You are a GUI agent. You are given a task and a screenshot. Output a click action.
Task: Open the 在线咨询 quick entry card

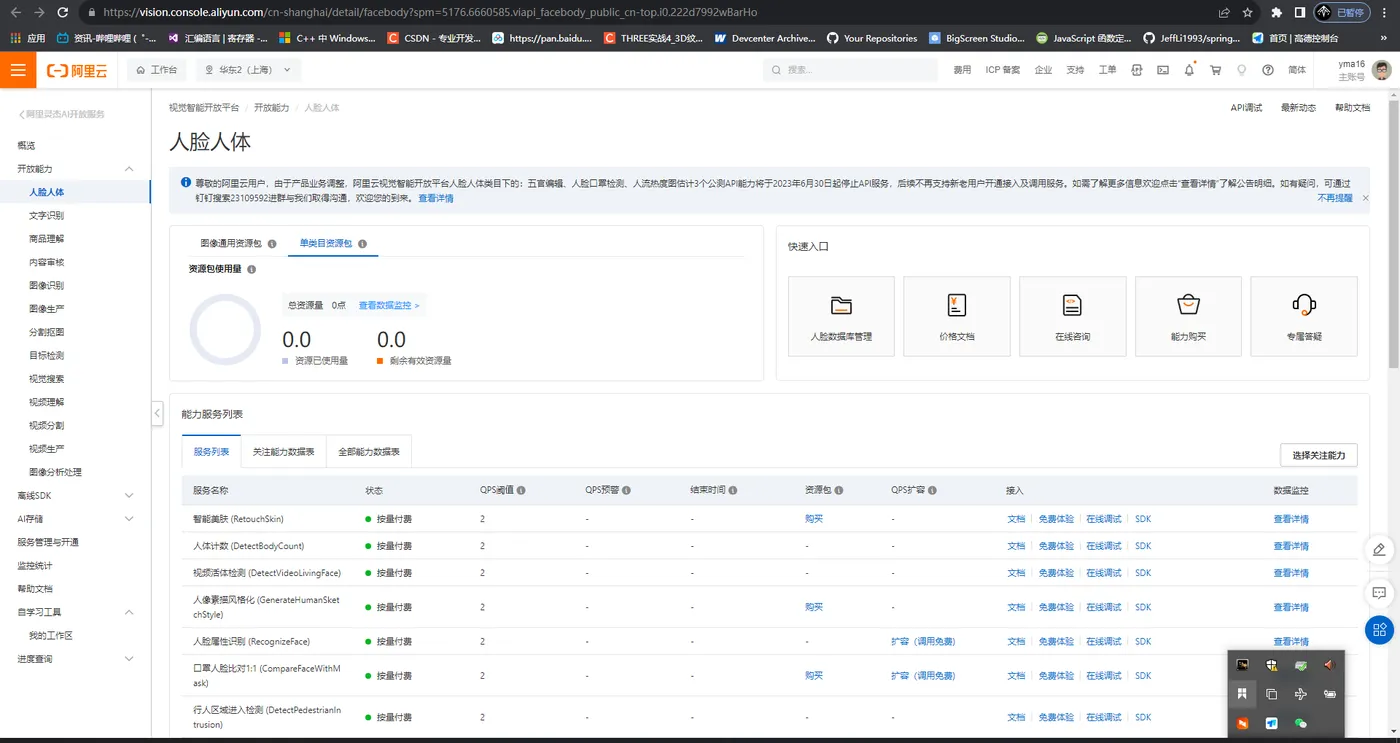tap(1072, 316)
